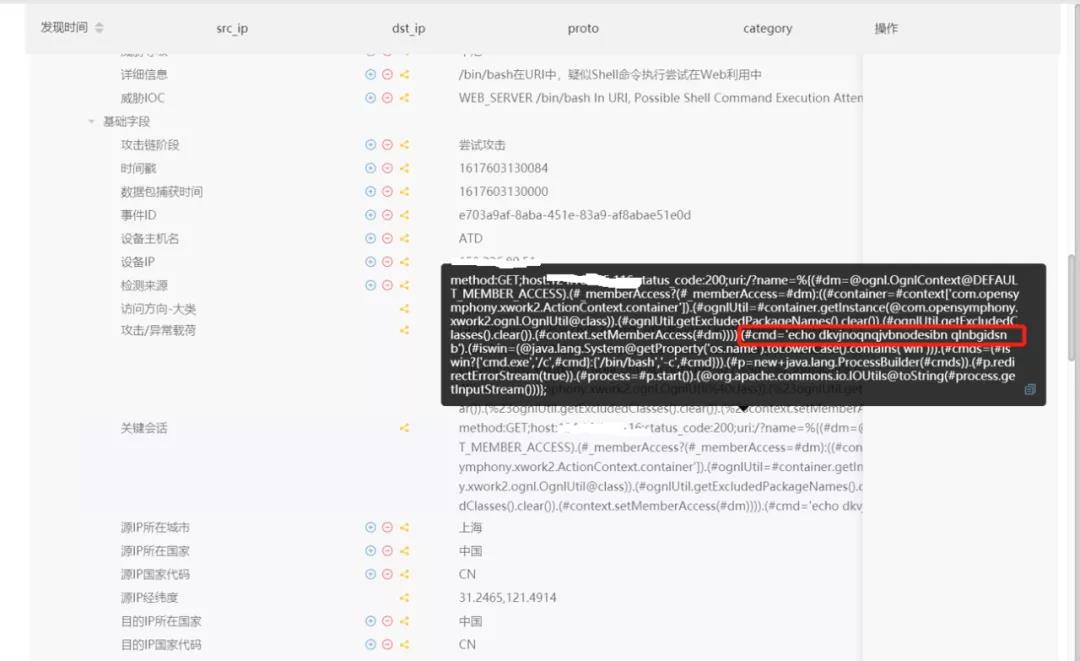Exclude 设备主机名 value with minus icon
Viewport: 1080px width, 661px height.
click(387, 239)
